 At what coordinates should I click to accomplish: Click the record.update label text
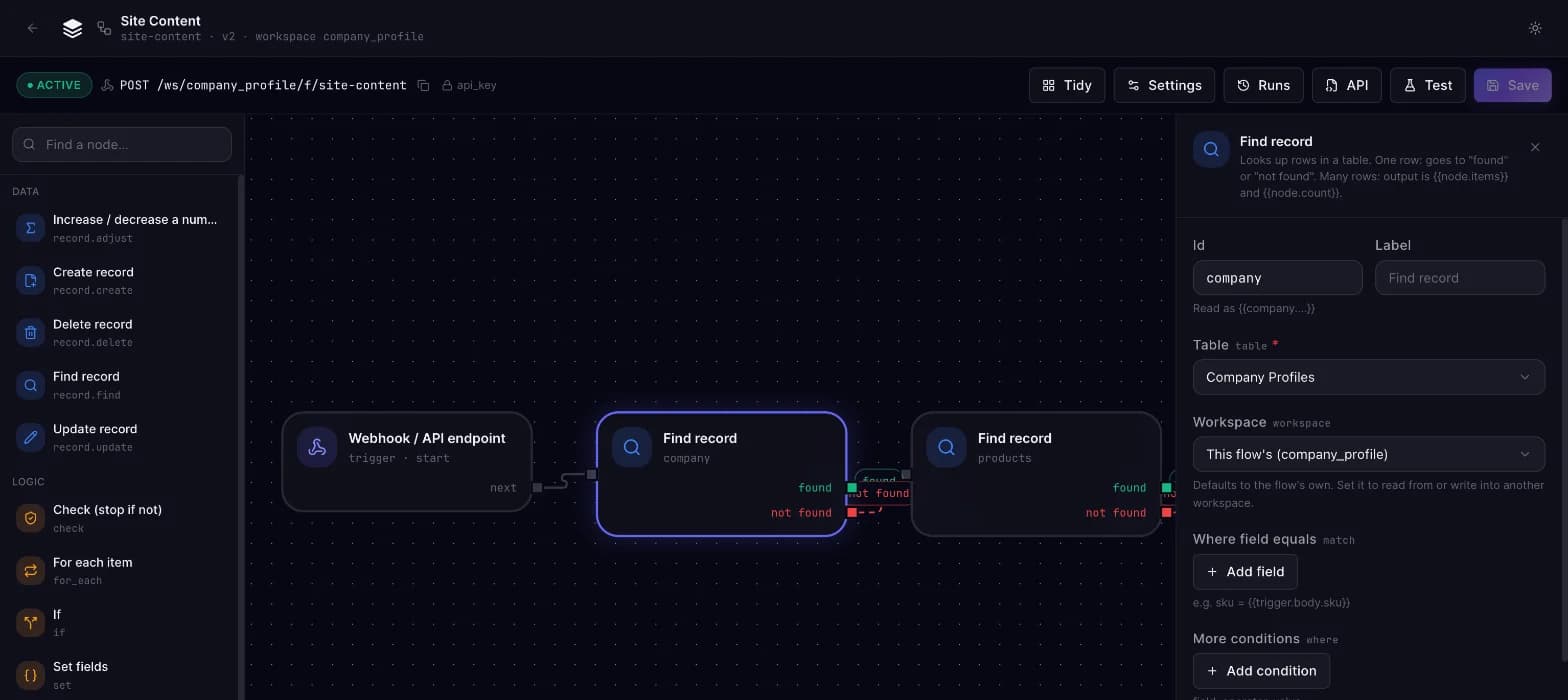(x=93, y=448)
